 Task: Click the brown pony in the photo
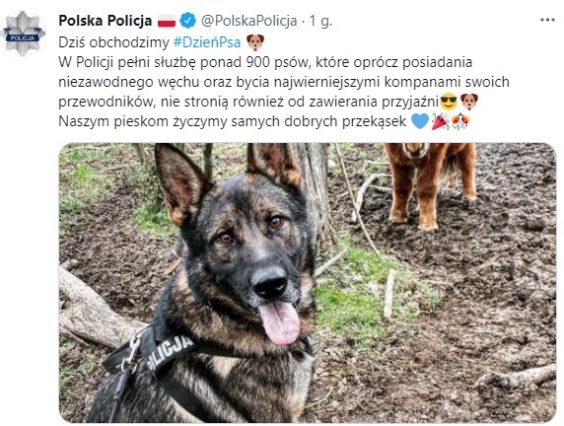click(431, 184)
